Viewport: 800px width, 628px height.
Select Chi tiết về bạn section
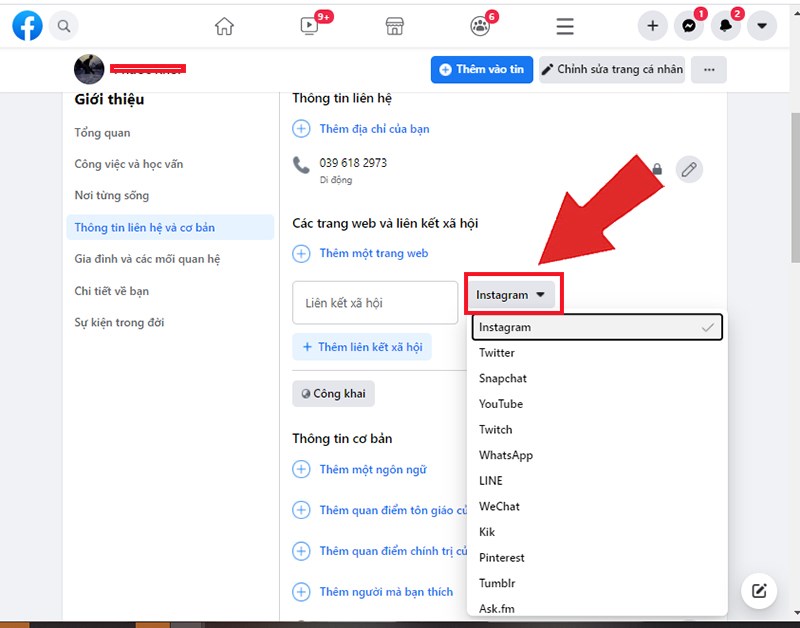coord(112,291)
